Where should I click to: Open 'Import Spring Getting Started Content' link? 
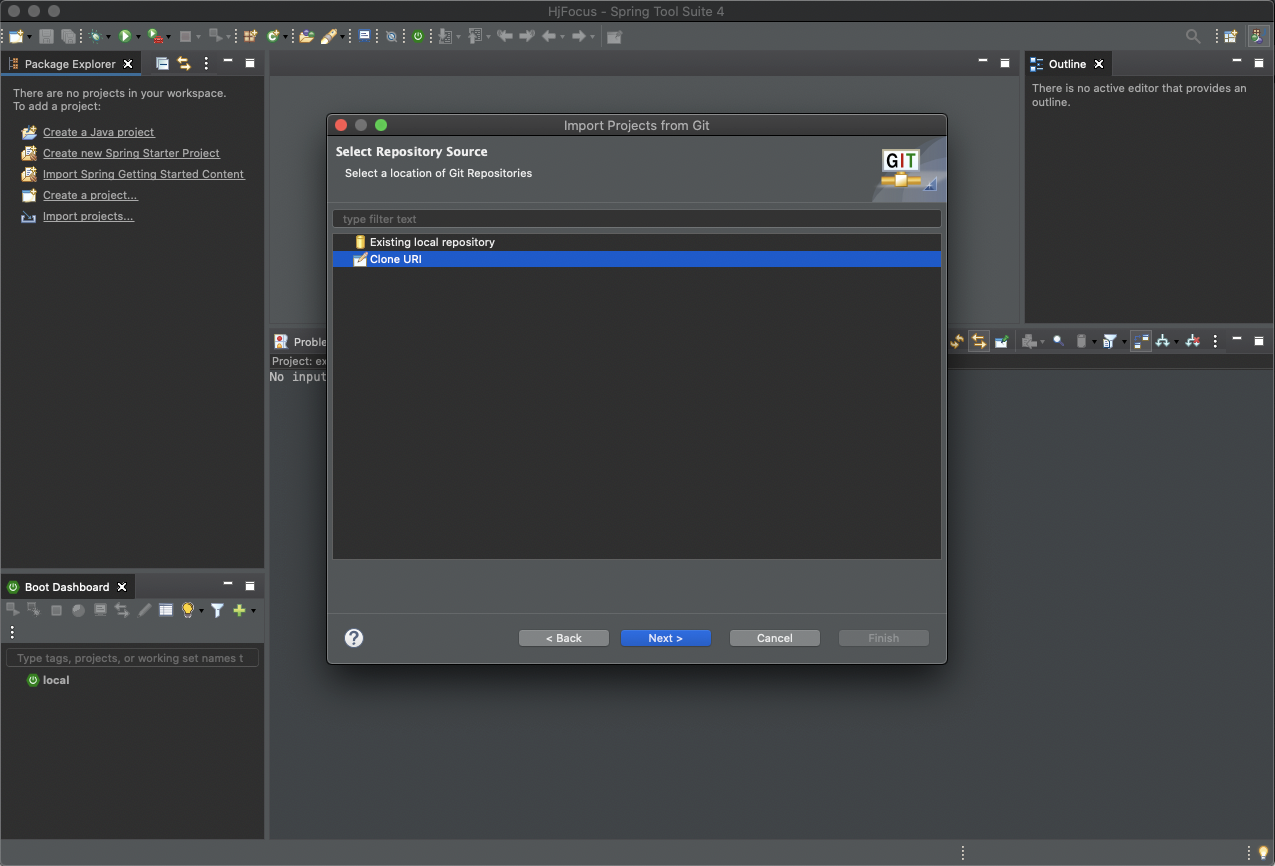144,174
